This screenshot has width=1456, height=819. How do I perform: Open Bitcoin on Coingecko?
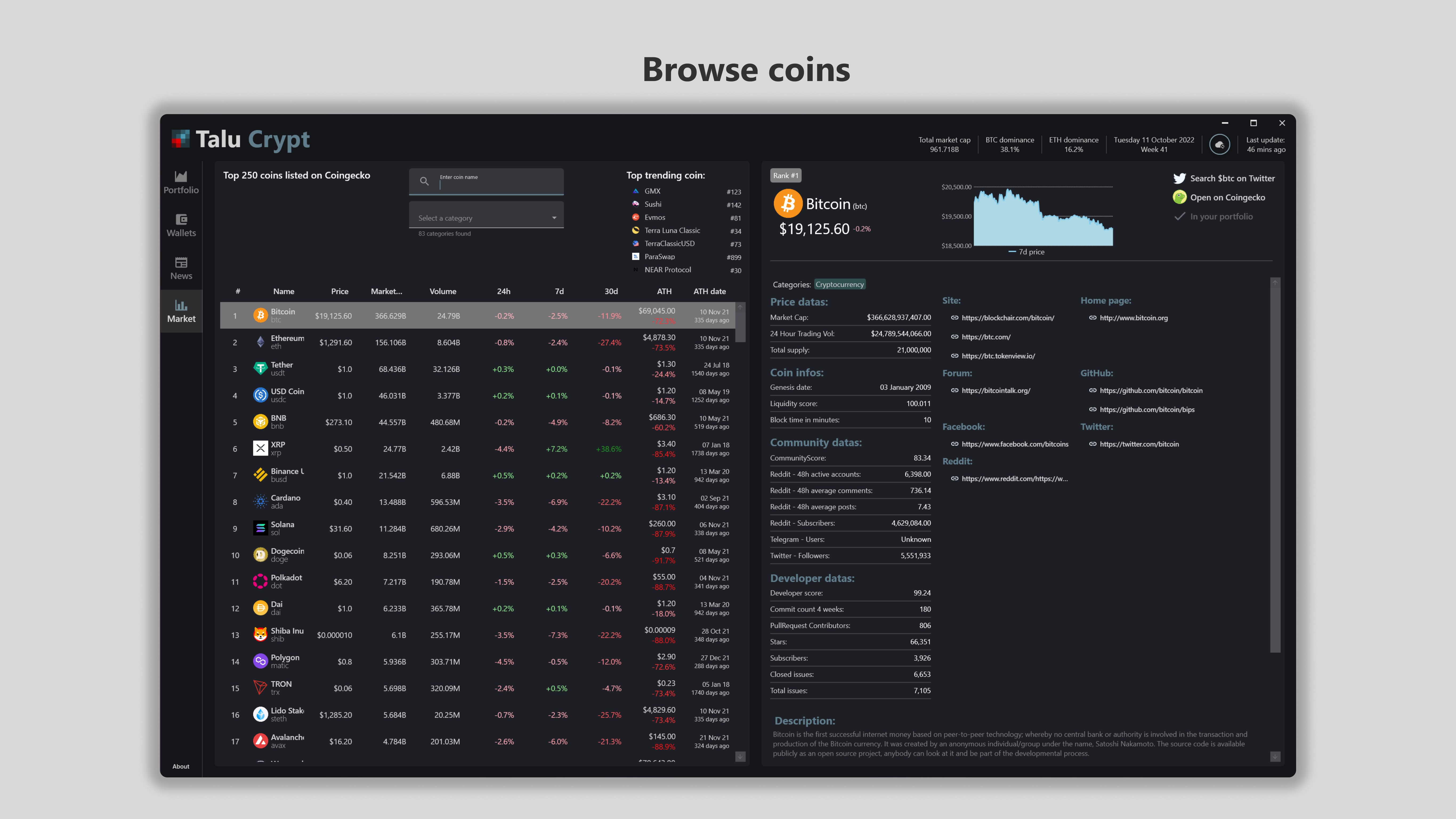(x=1227, y=197)
